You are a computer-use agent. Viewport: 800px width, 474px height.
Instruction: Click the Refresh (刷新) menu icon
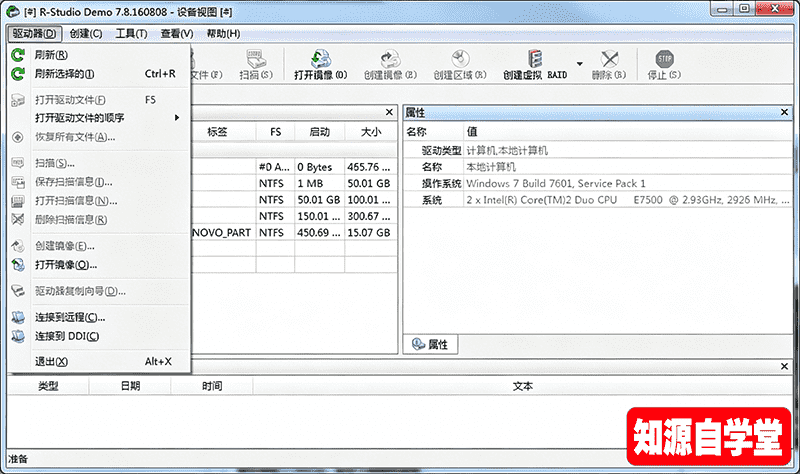click(18, 55)
